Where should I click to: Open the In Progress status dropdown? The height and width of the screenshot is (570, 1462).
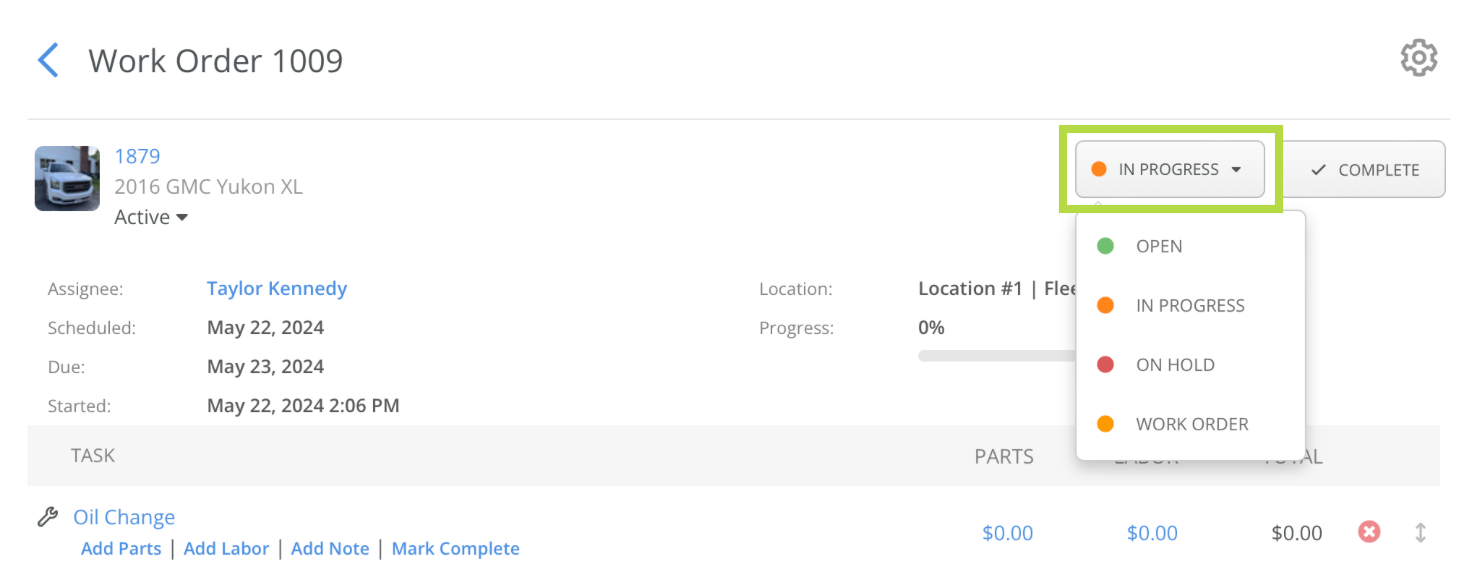(x=1169, y=169)
